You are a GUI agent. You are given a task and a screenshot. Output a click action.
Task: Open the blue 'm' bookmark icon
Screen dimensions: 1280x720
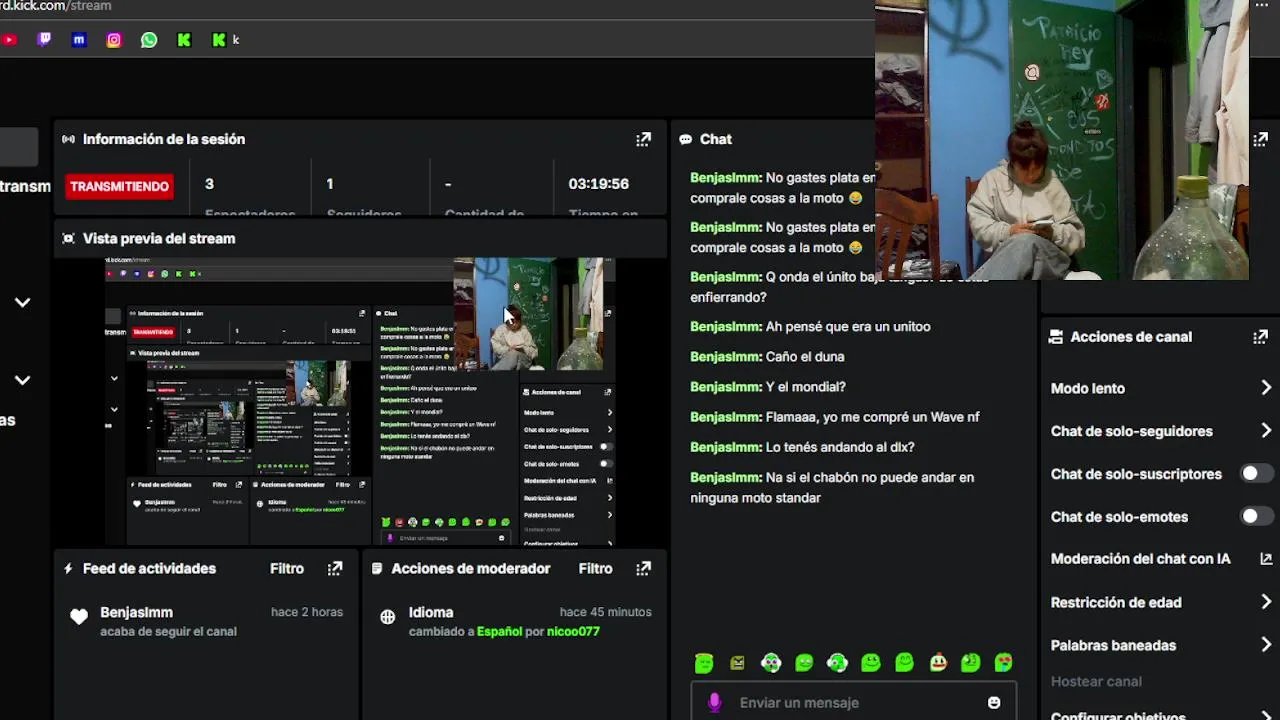coord(79,40)
